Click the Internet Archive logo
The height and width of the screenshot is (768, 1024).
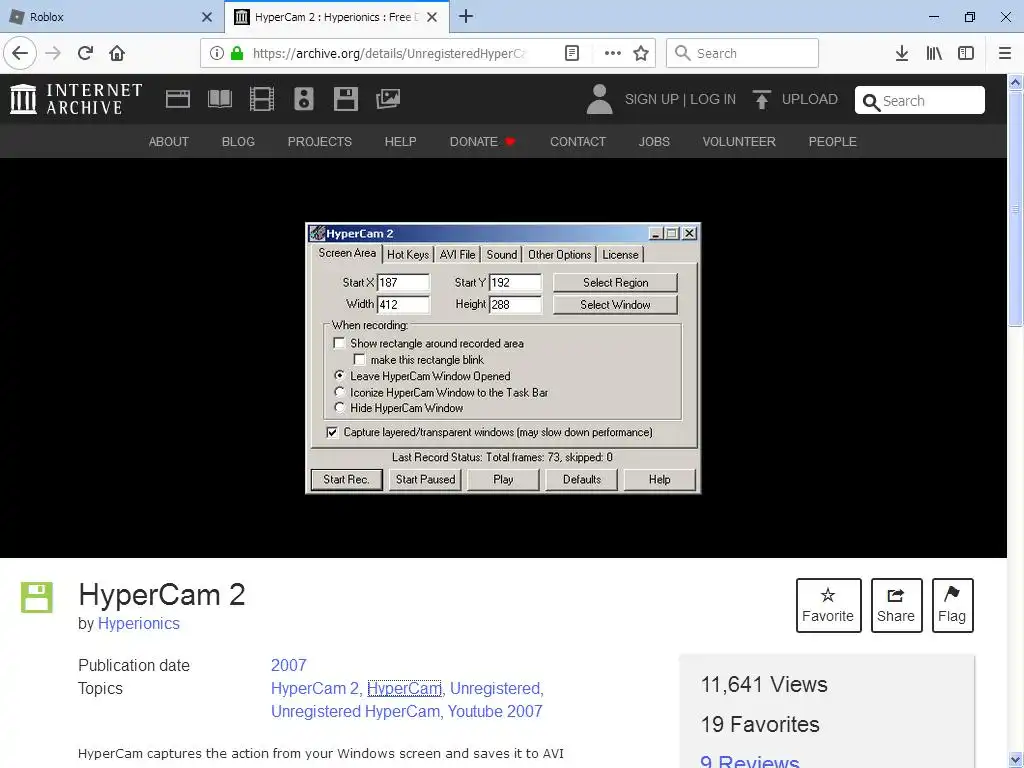pos(76,99)
